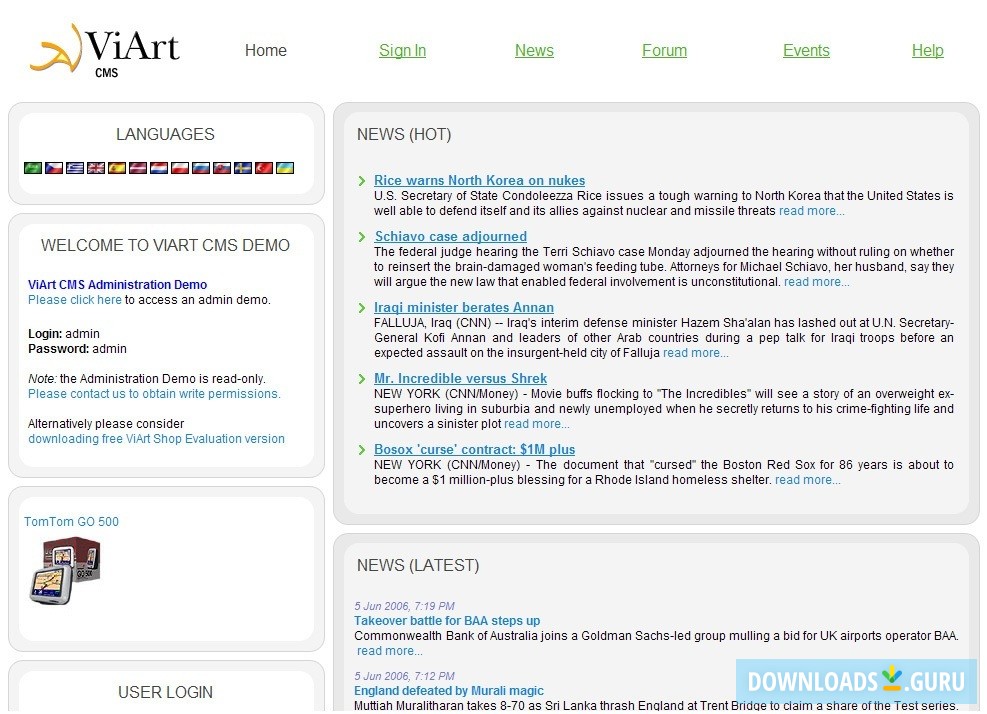Open the Home menu item
This screenshot has width=987, height=714.
(x=266, y=50)
